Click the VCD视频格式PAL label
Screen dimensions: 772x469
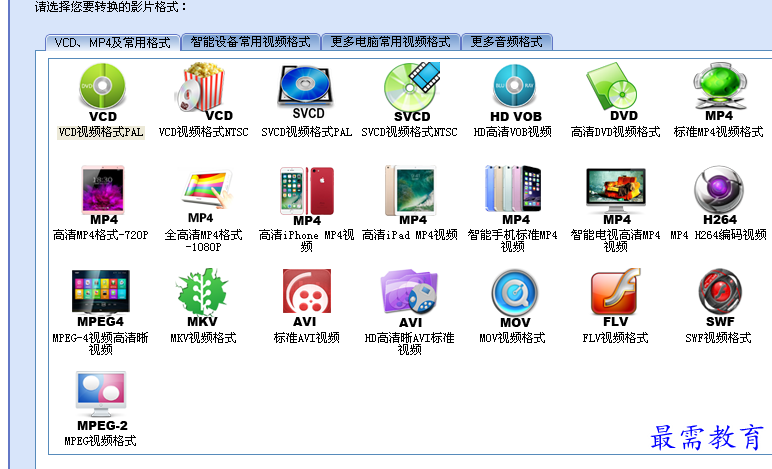(101, 132)
